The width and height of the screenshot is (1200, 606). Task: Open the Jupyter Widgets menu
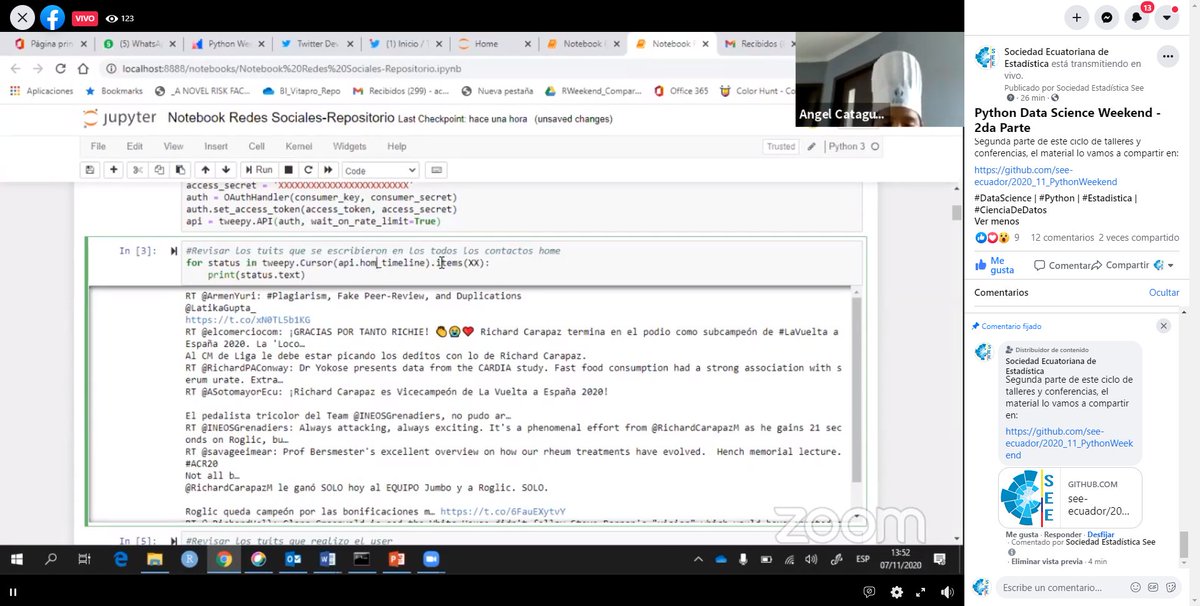(x=350, y=146)
